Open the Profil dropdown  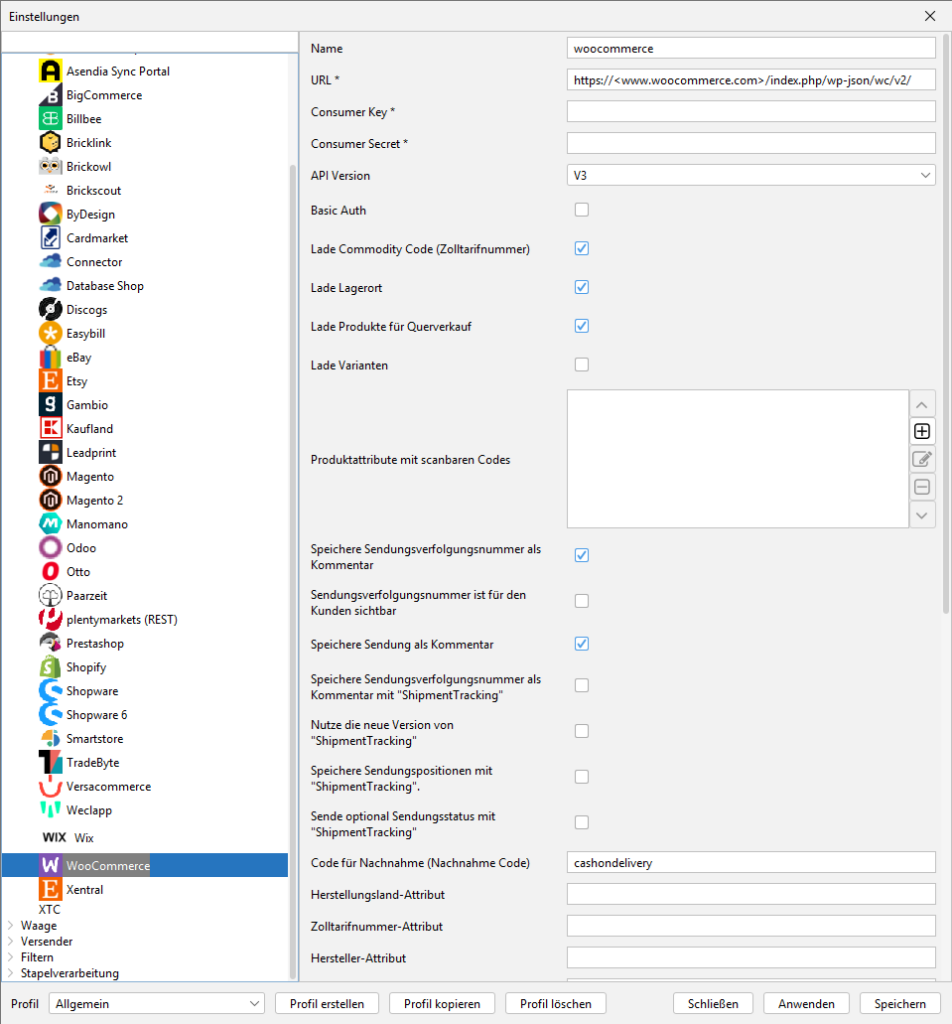pos(157,1003)
